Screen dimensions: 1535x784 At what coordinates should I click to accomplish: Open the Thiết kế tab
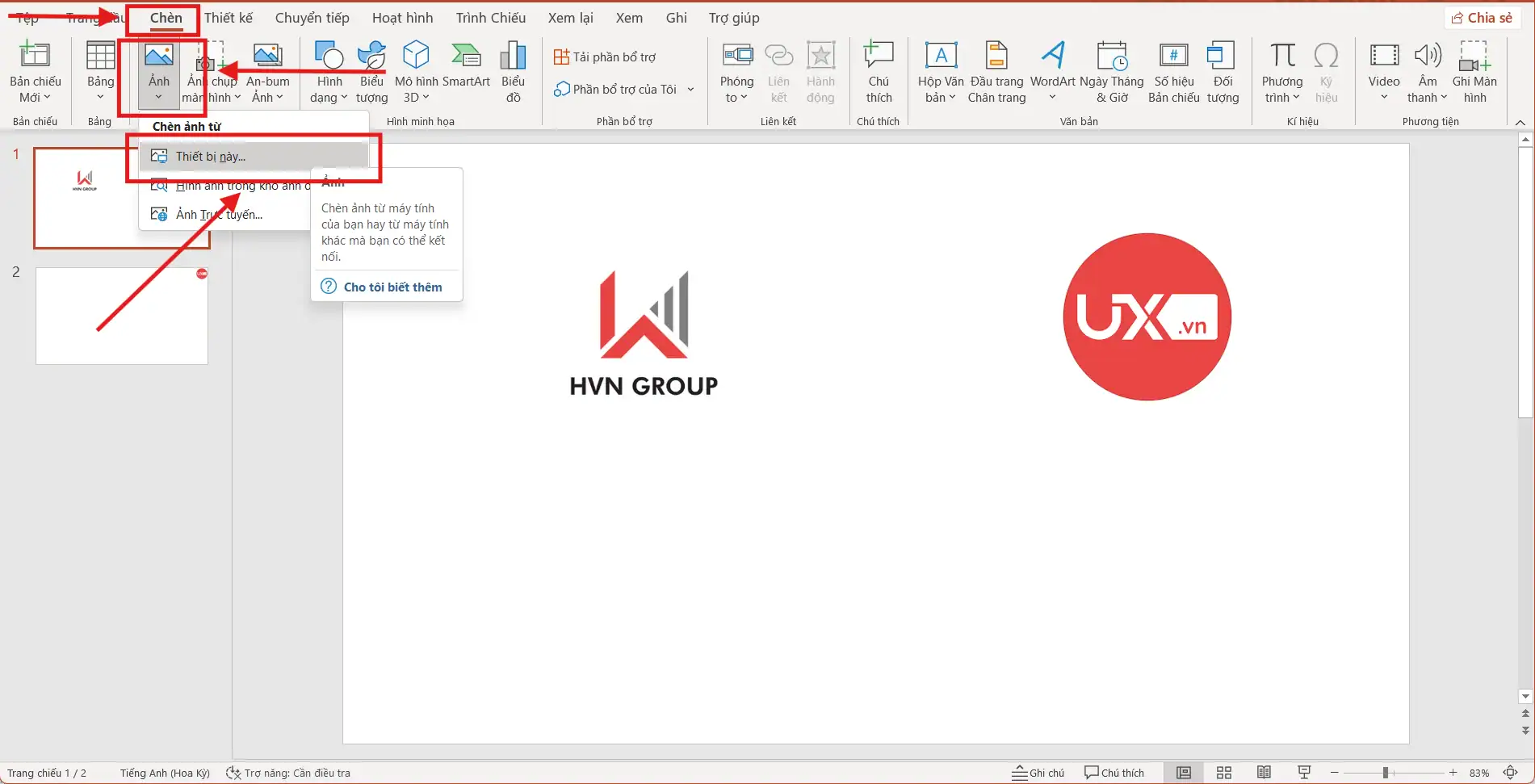[x=229, y=18]
